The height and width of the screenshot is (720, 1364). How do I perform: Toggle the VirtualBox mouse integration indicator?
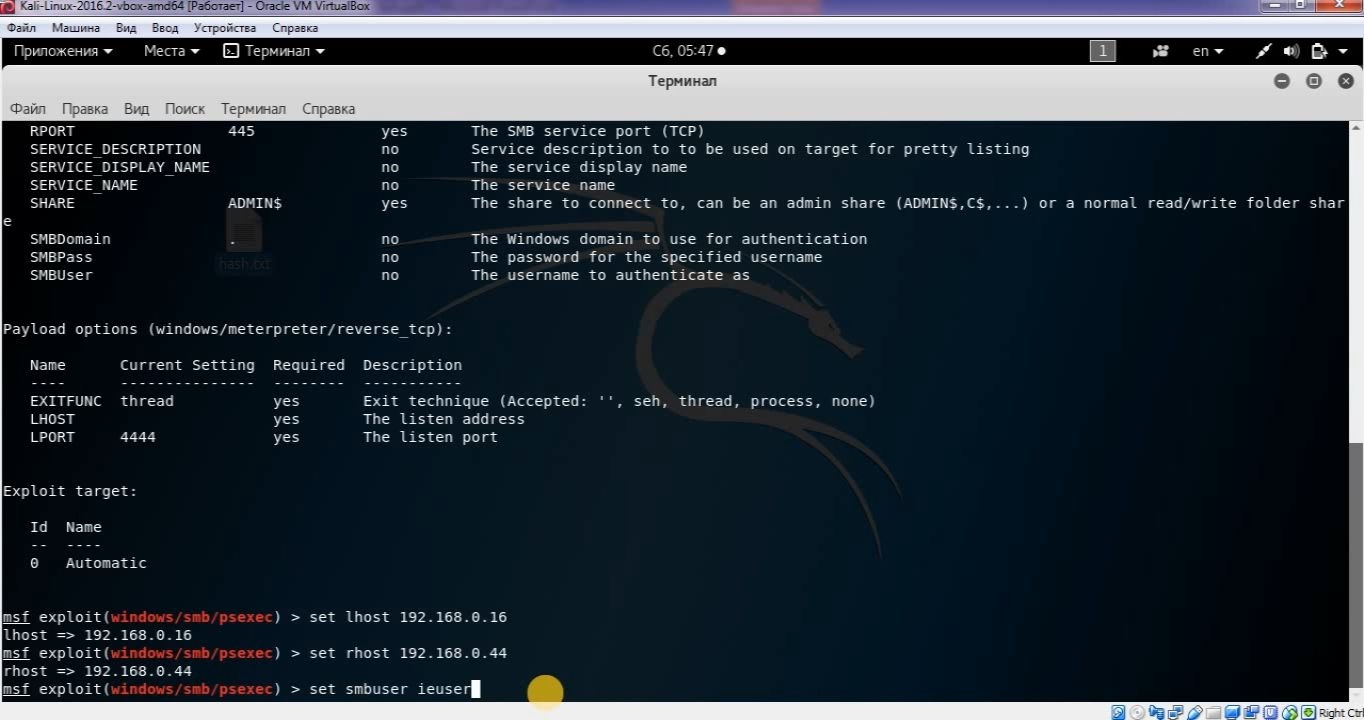click(1290, 713)
